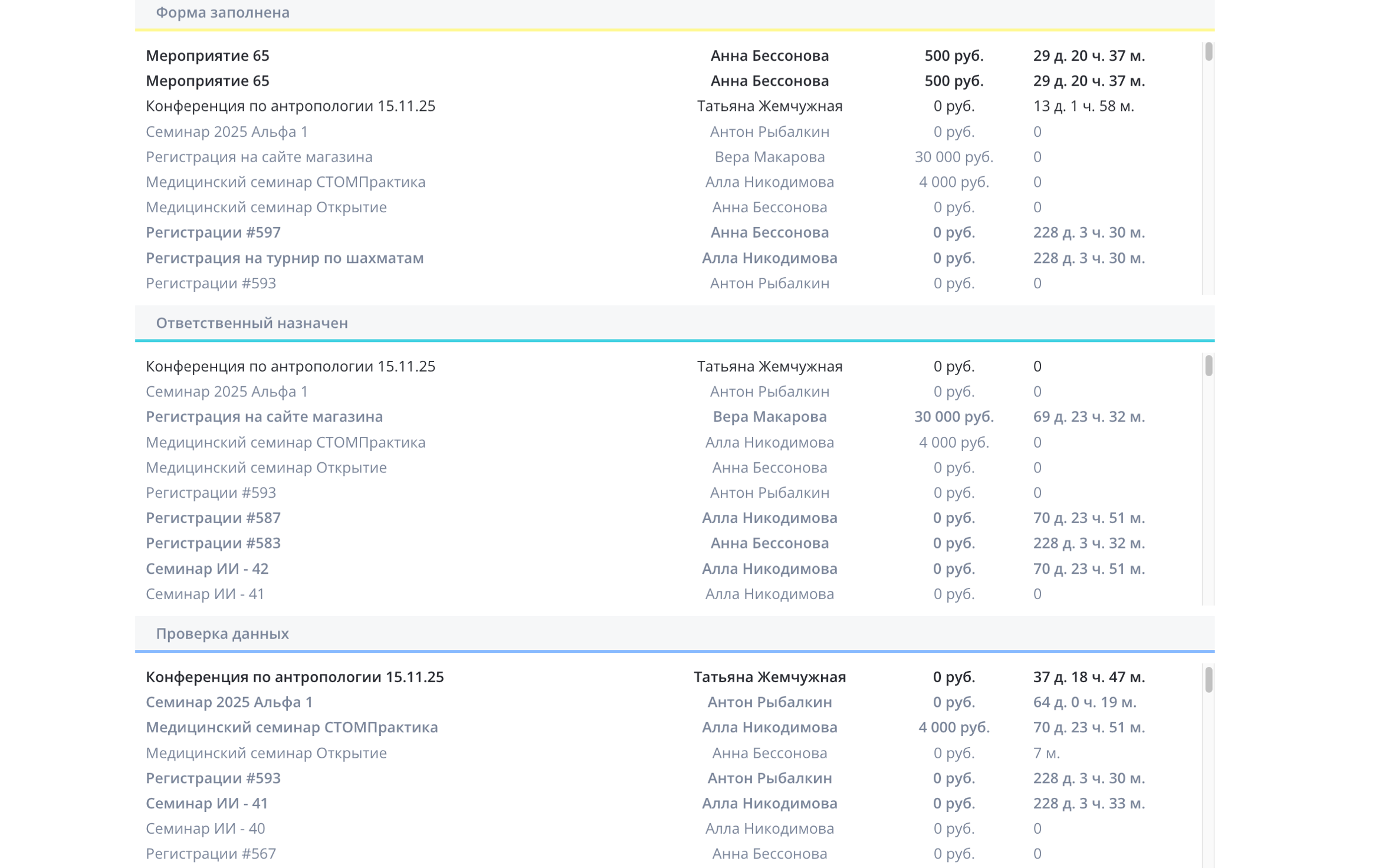Click Форма заполнена section header
Image resolution: width=1392 pixels, height=868 pixels.
click(222, 12)
